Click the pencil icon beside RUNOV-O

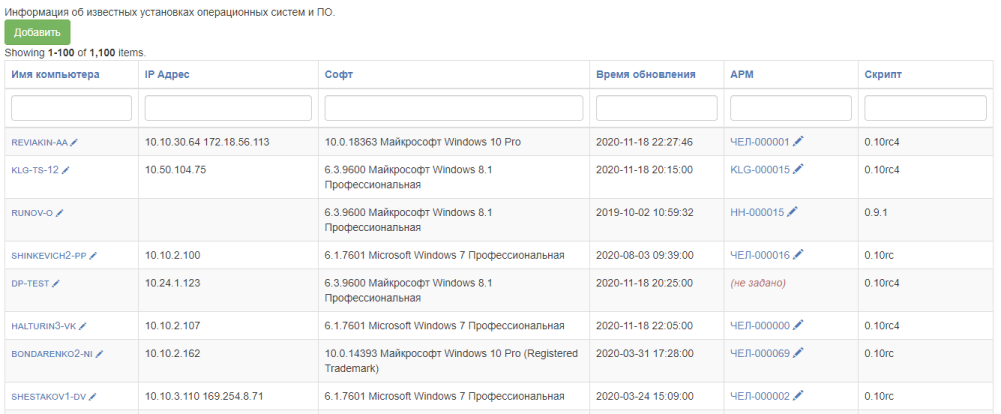tap(60, 213)
